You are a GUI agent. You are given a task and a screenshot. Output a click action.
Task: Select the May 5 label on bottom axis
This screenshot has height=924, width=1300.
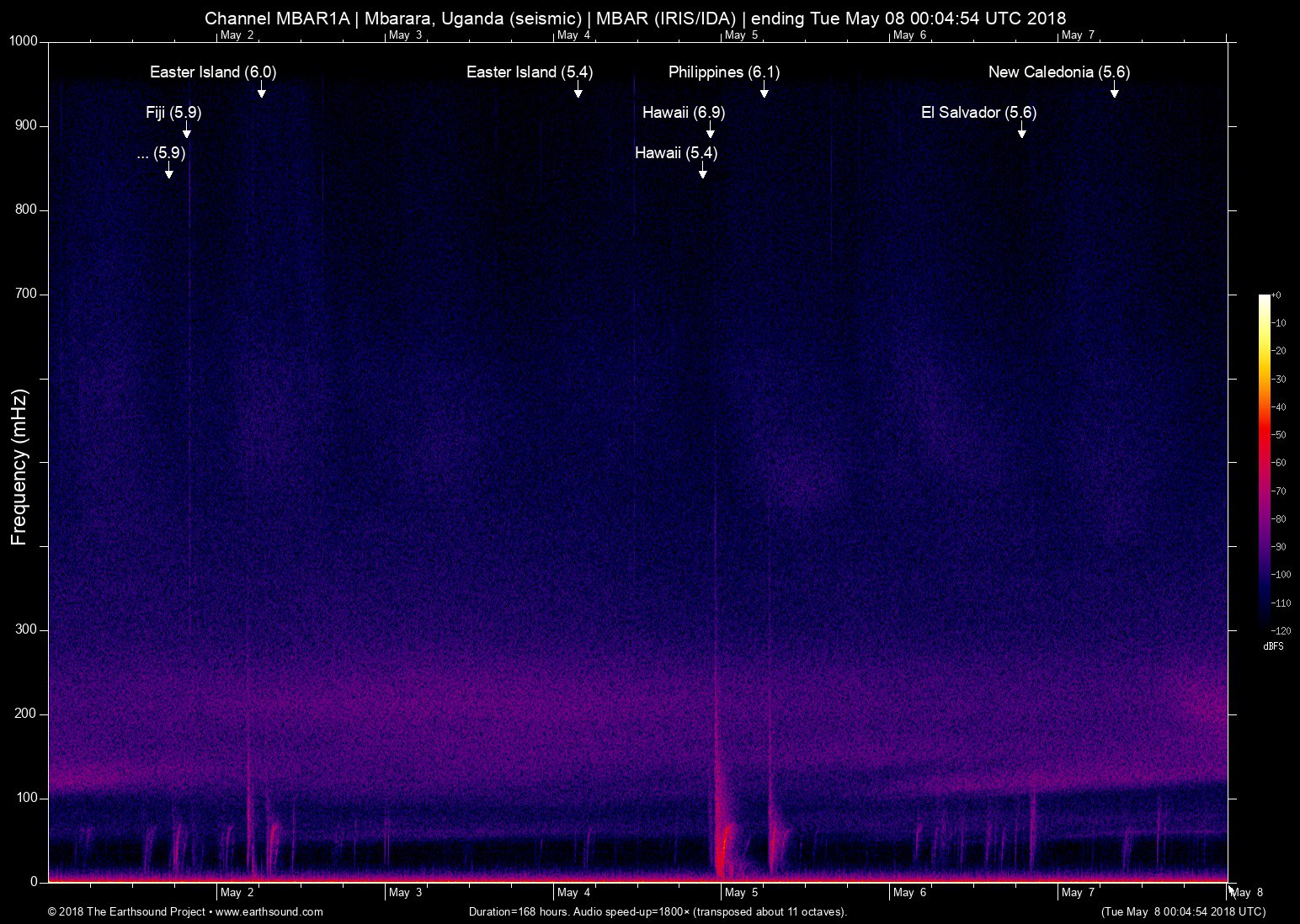741,893
